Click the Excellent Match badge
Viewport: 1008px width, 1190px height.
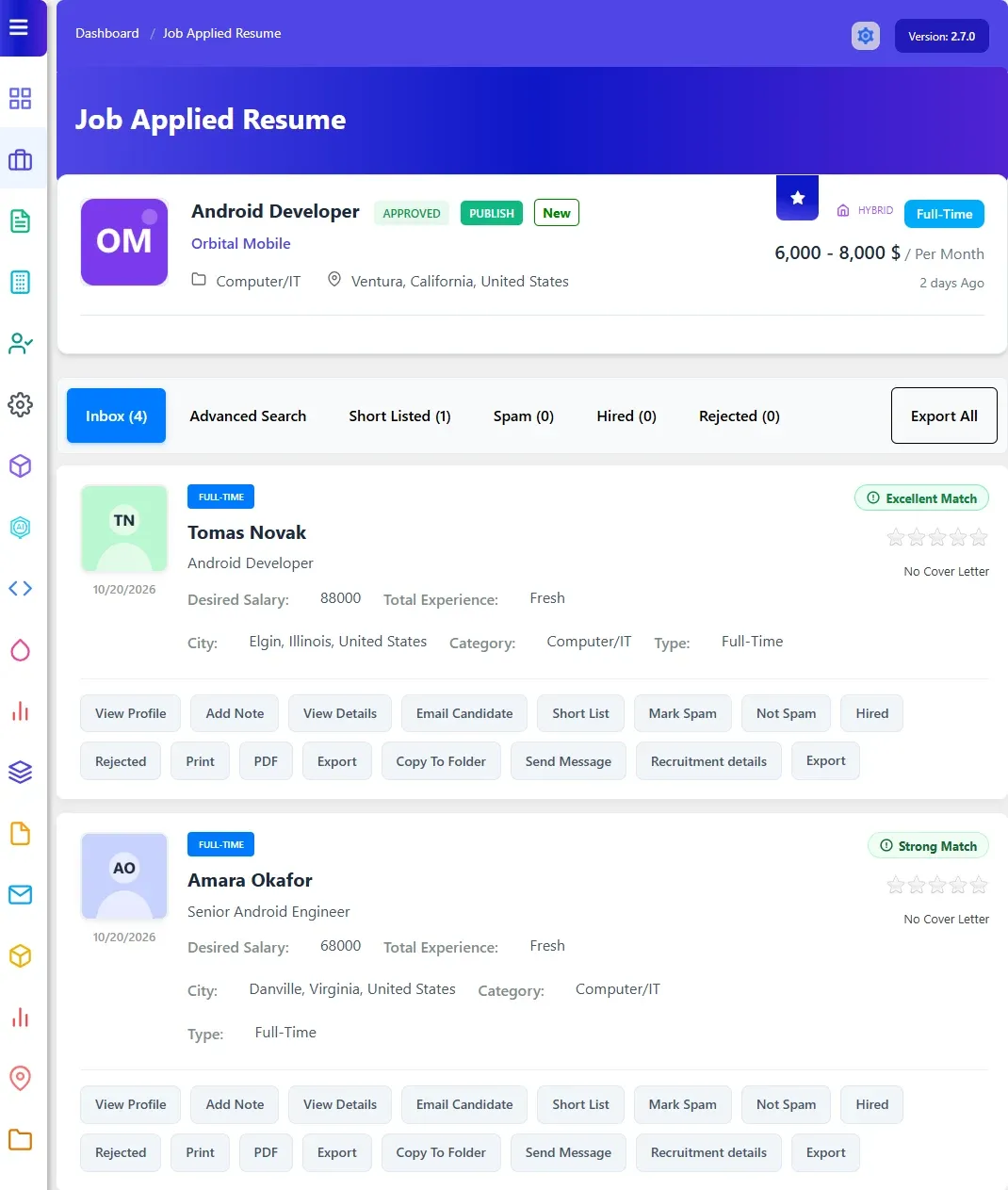[x=921, y=498]
